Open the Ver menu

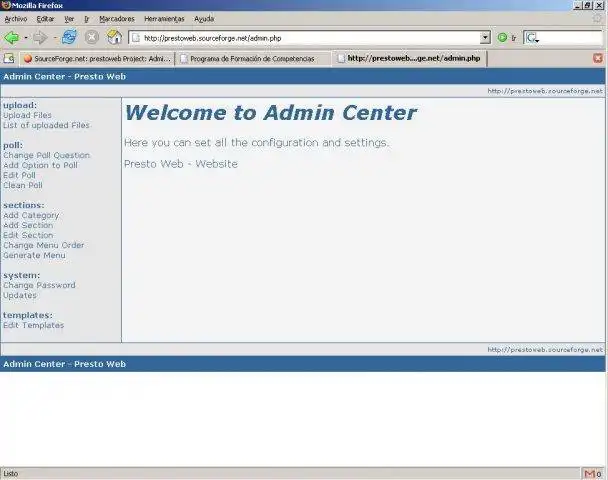[69, 19]
